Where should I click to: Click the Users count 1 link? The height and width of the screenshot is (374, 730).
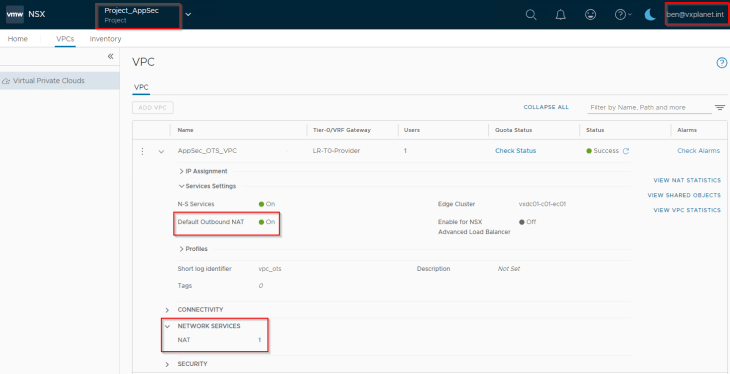pos(405,151)
